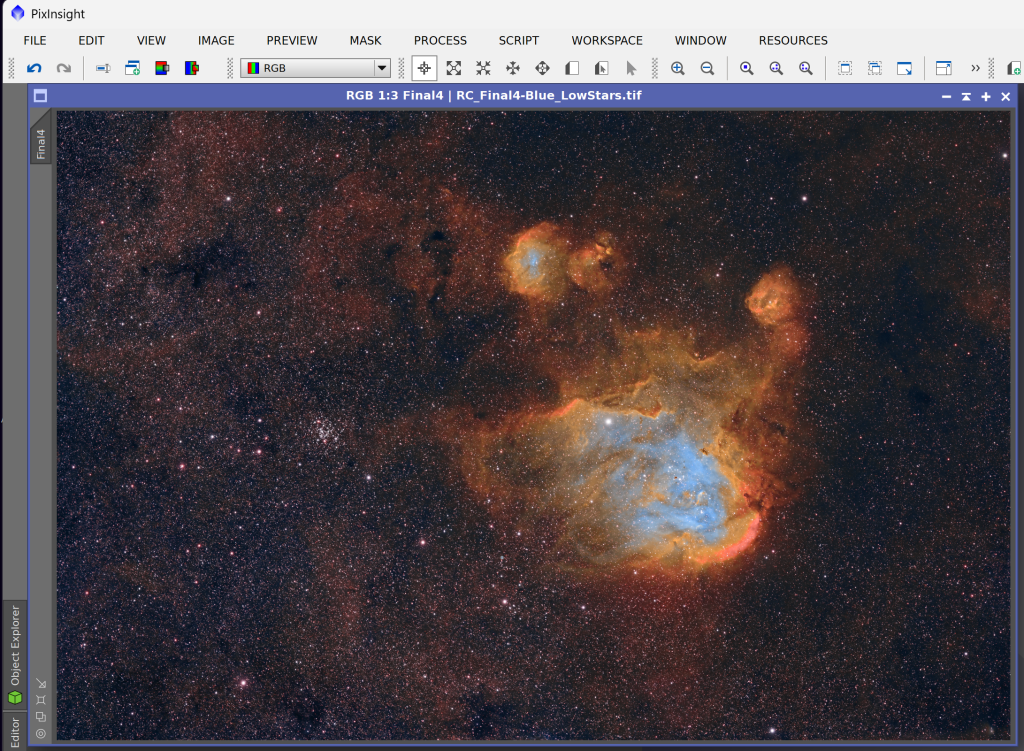This screenshot has height=751, width=1024.
Task: Click the Undo arrow in the toolbar
Action: pyautogui.click(x=34, y=68)
